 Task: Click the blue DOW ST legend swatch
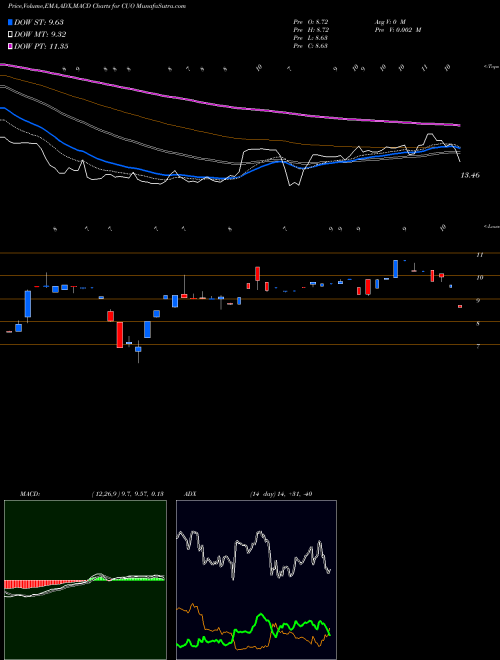(x=11, y=22)
